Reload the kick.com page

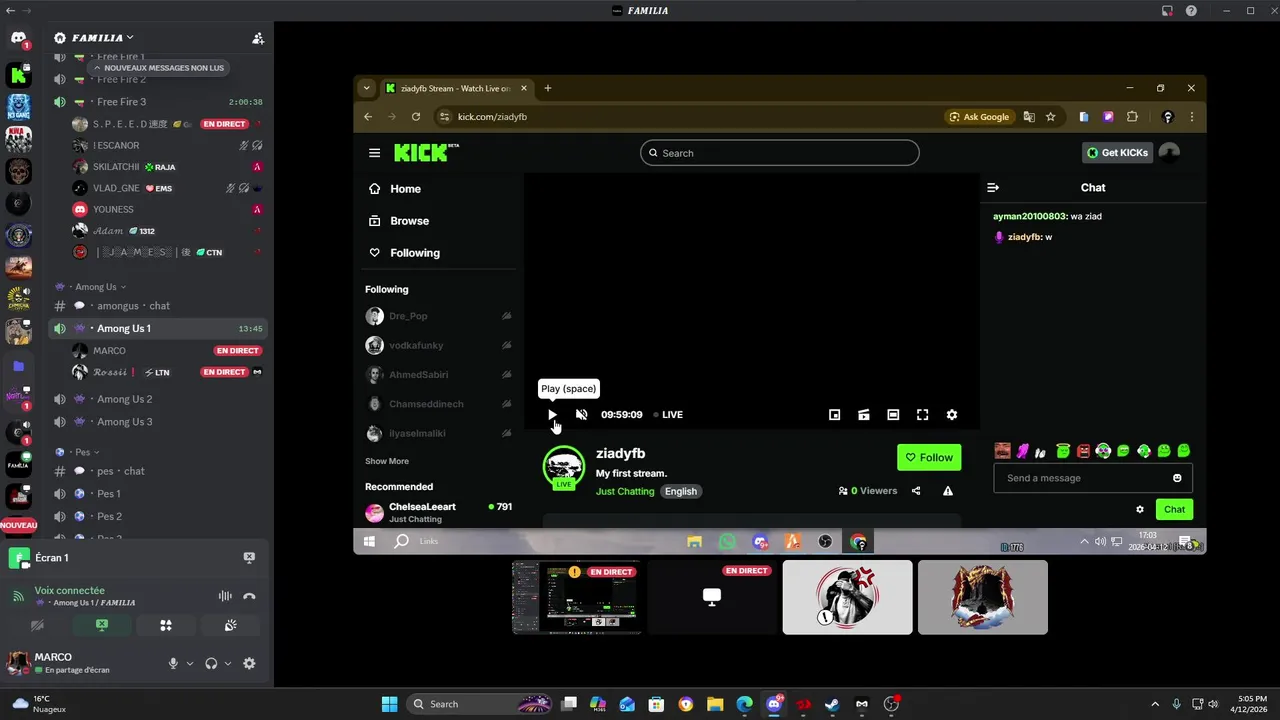click(416, 117)
